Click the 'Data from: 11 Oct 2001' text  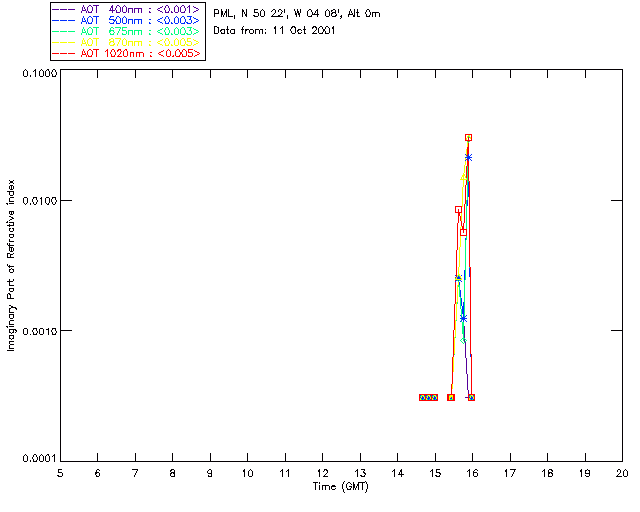click(274, 31)
